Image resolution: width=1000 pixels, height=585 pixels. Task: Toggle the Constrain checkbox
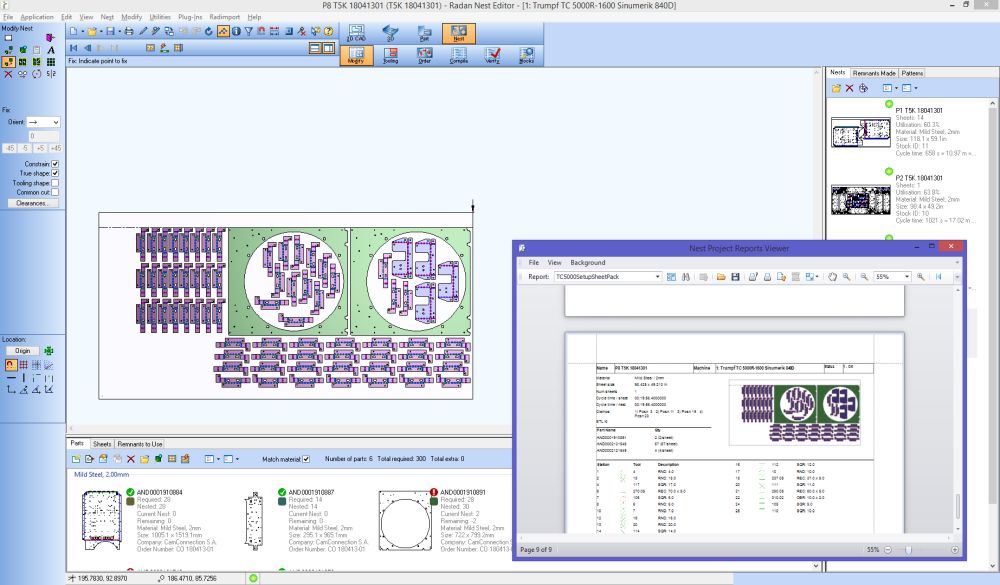54,164
